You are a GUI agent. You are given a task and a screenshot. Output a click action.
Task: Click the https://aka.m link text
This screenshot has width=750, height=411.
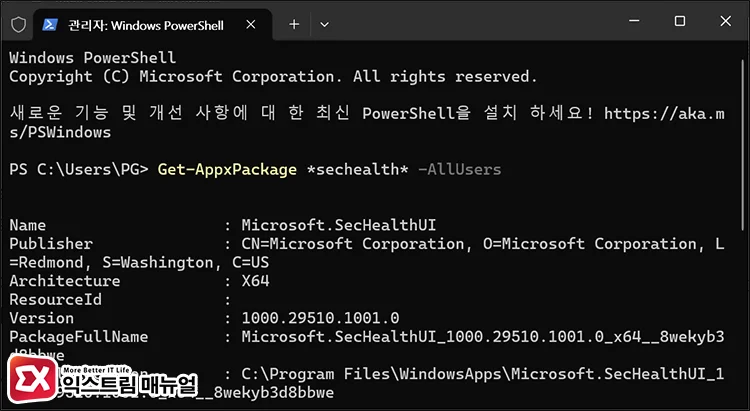(x=664, y=114)
